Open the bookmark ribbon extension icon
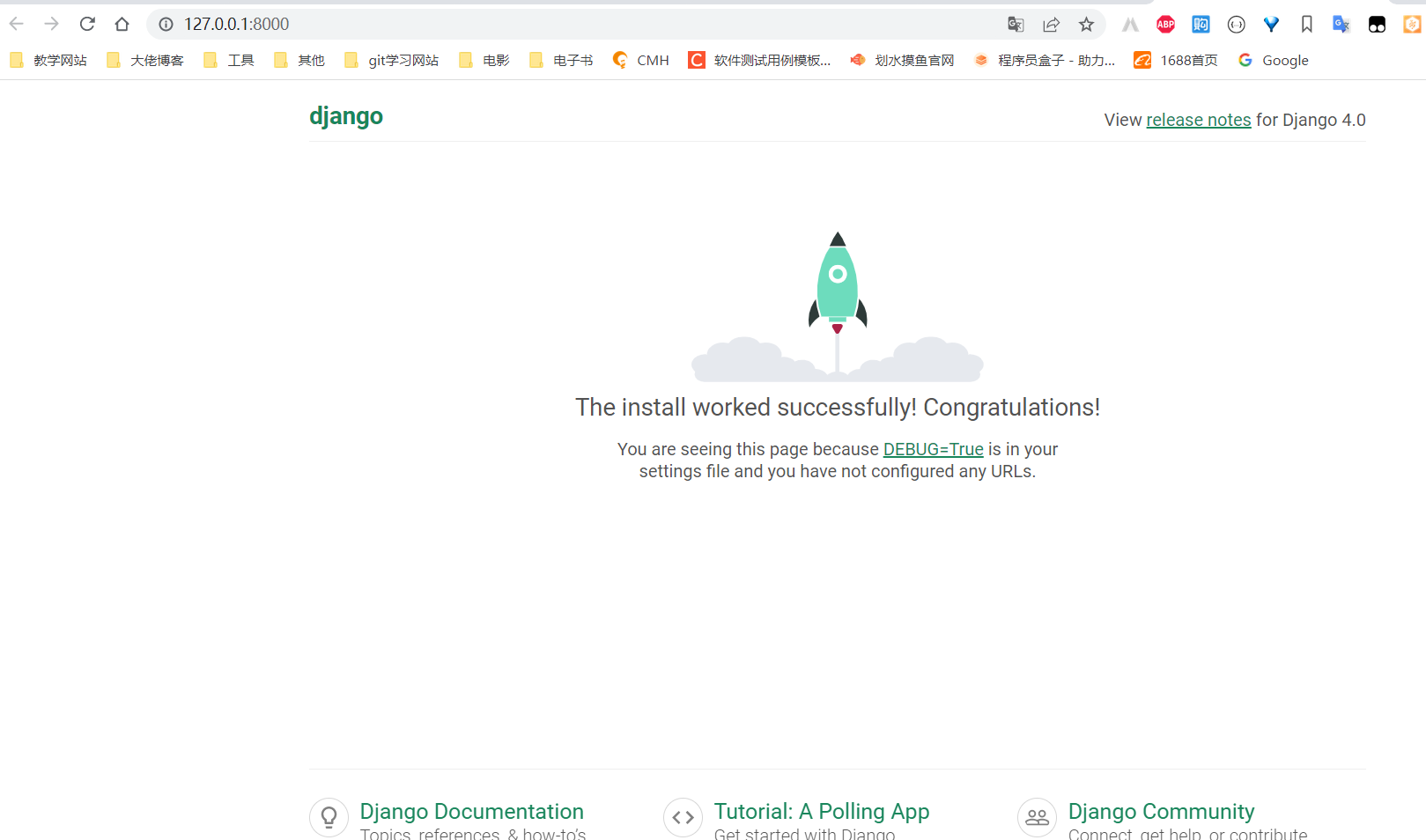This screenshot has width=1426, height=840. [x=1306, y=25]
